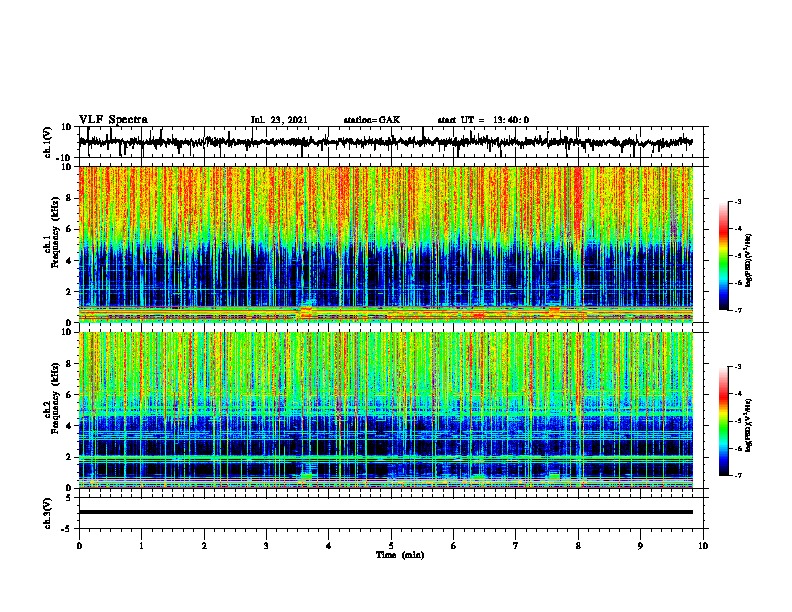The width and height of the screenshot is (792, 612).
Task: Click the ch.1 spectrogram panel
Action: (x=386, y=244)
